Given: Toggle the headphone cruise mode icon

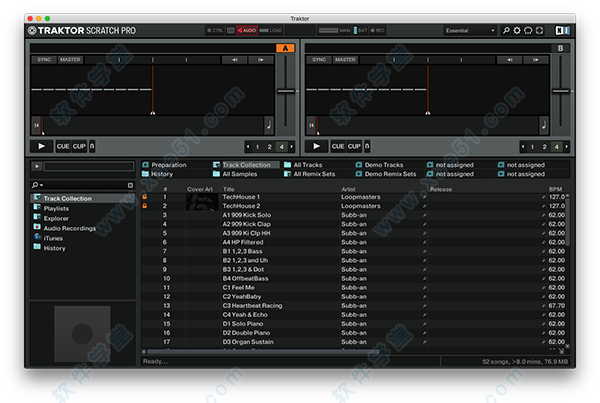Looking at the screenshot, I should pyautogui.click(x=528, y=30).
